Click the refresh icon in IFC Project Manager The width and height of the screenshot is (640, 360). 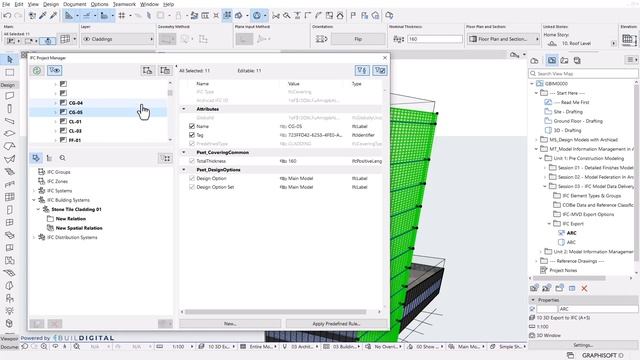pyautogui.click(x=37, y=70)
